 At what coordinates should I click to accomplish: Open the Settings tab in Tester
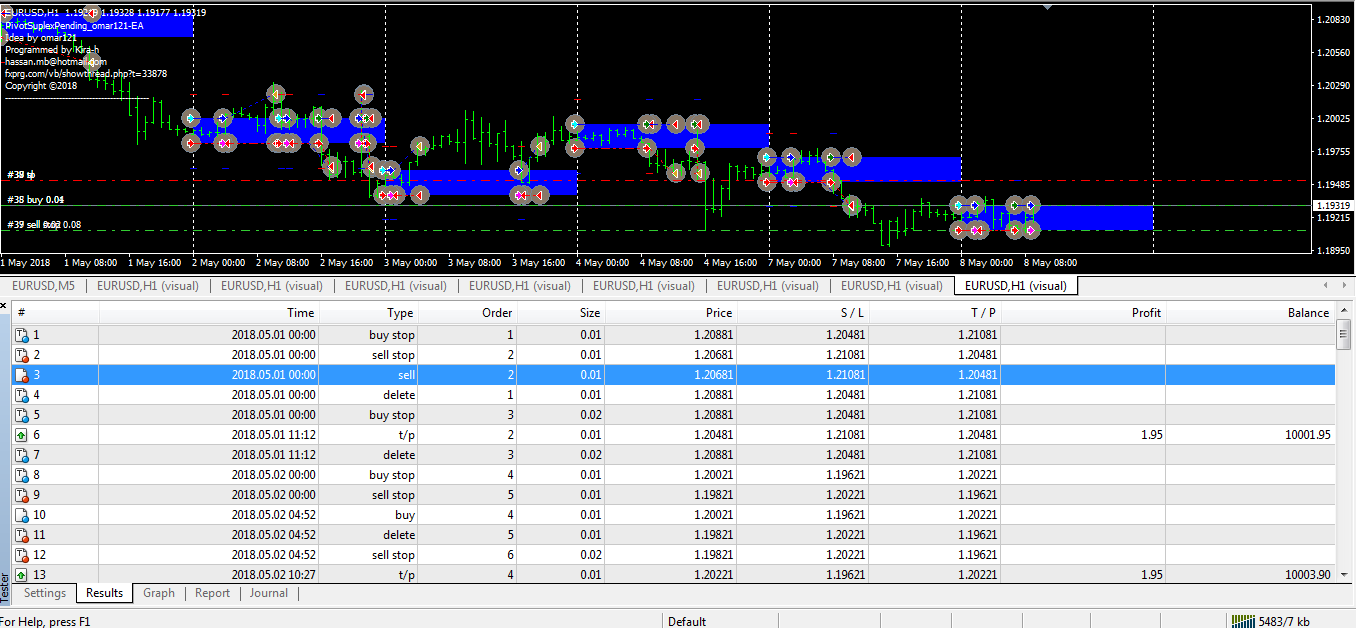pyautogui.click(x=45, y=593)
